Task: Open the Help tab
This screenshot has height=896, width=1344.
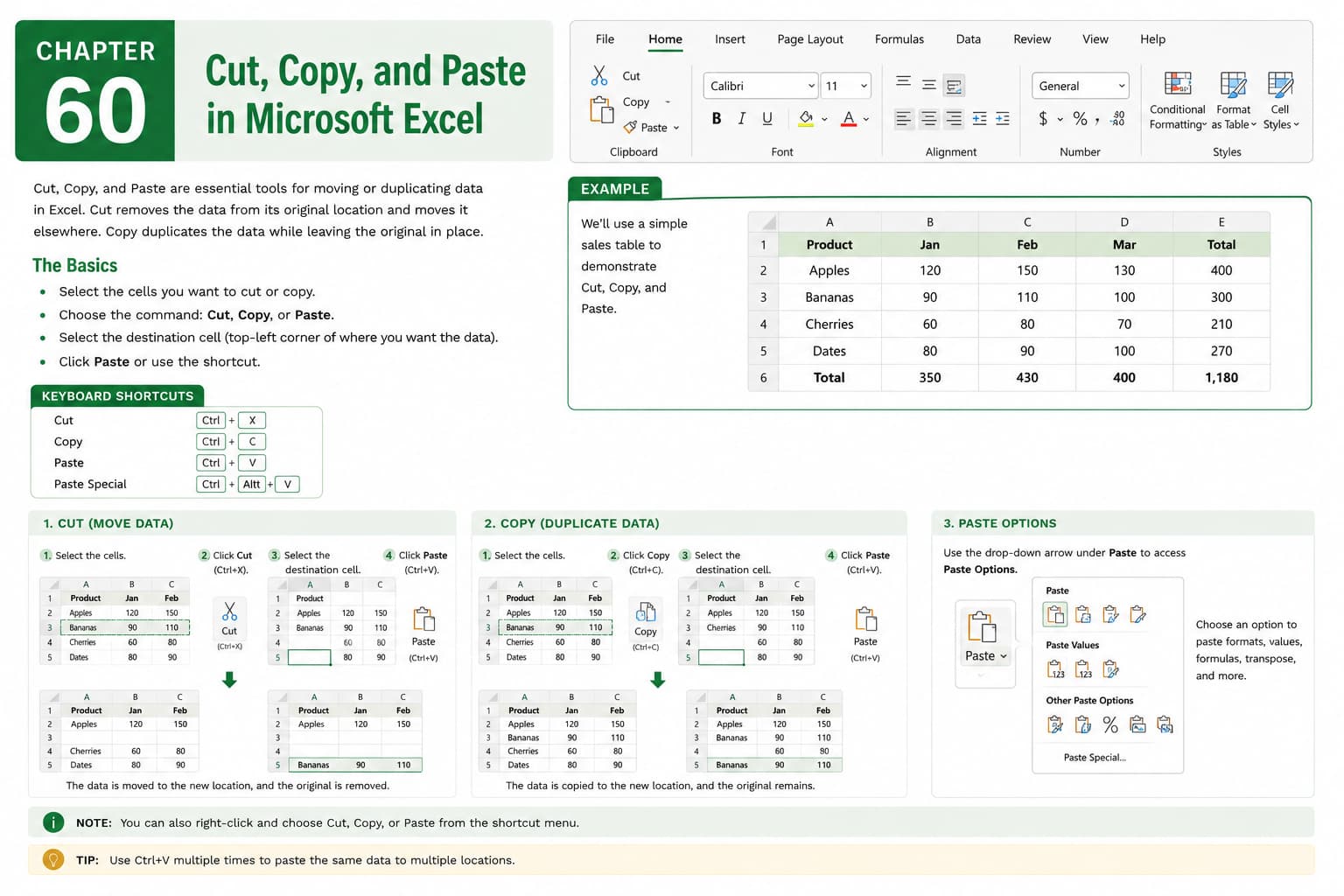Action: click(x=1152, y=38)
